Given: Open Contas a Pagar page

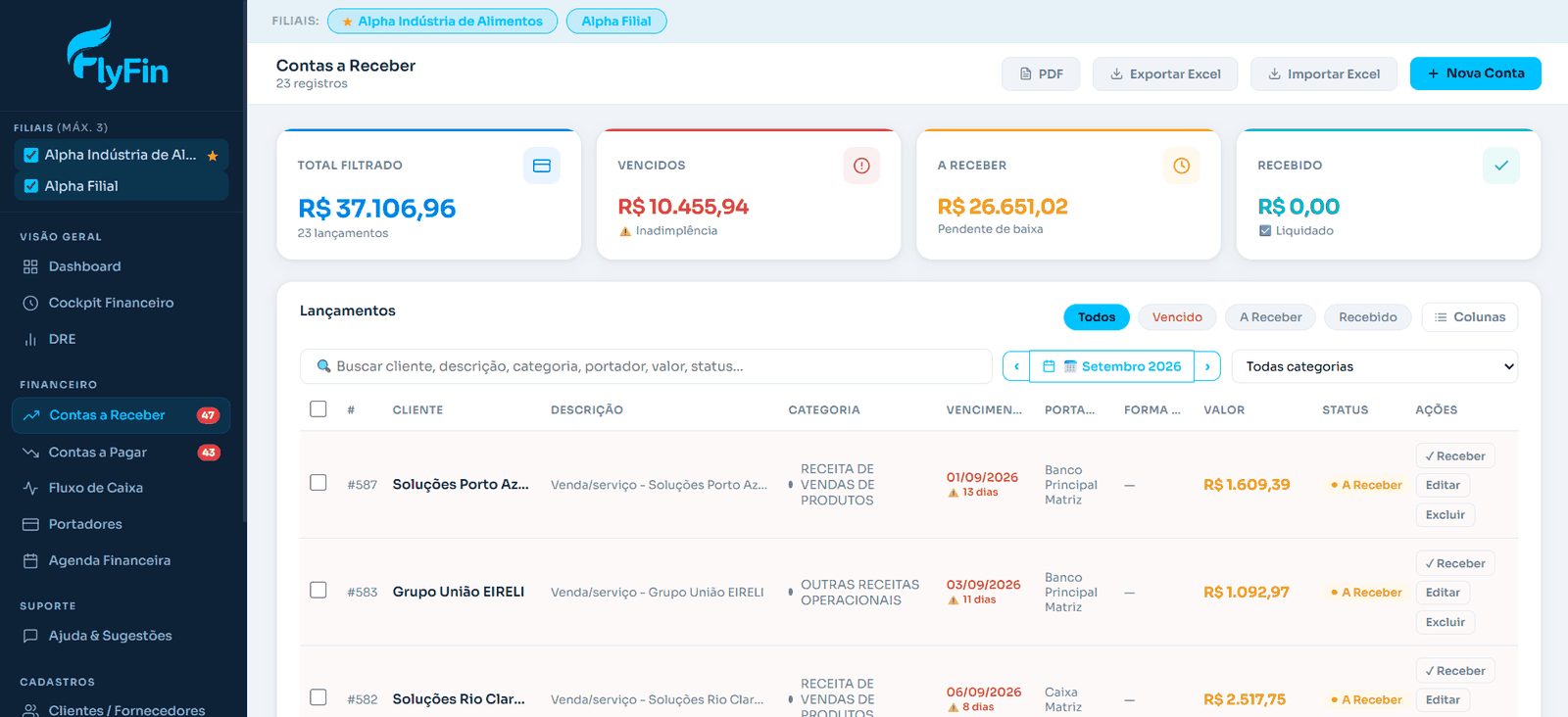Looking at the screenshot, I should tap(122, 452).
